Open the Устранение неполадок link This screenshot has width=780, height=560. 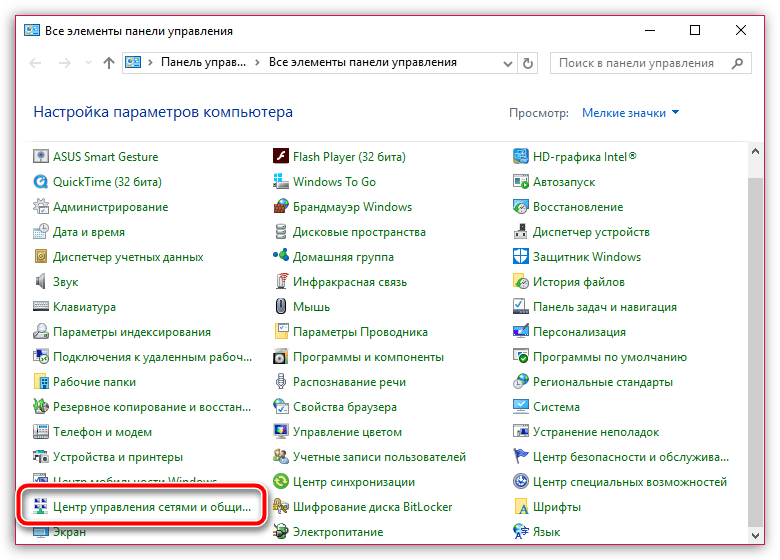click(596, 432)
